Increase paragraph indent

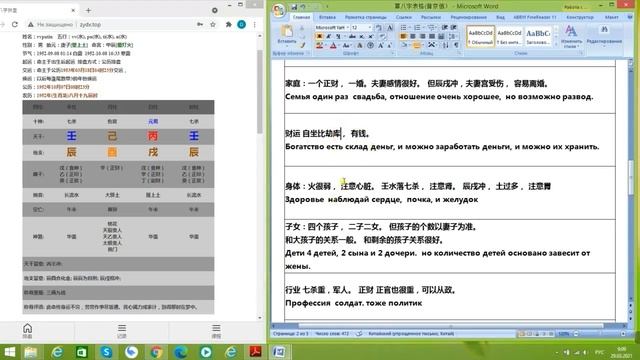coord(453,27)
